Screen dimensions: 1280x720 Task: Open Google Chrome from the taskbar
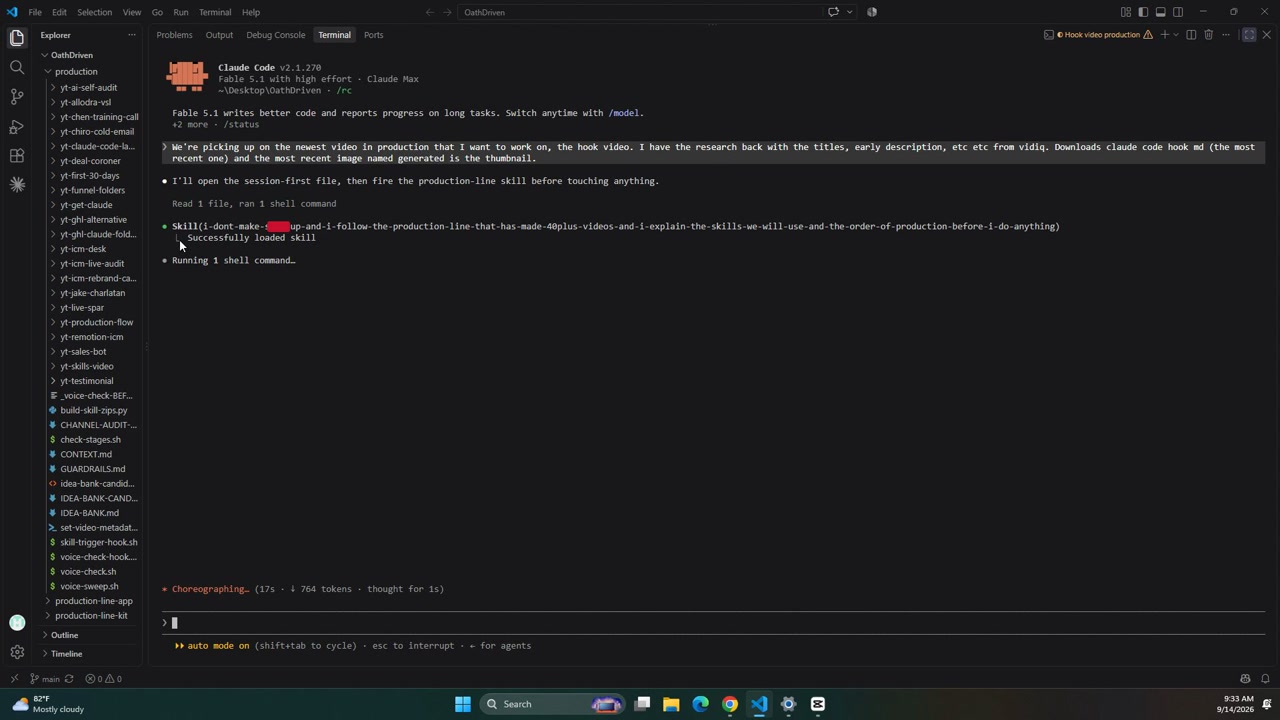[730, 704]
